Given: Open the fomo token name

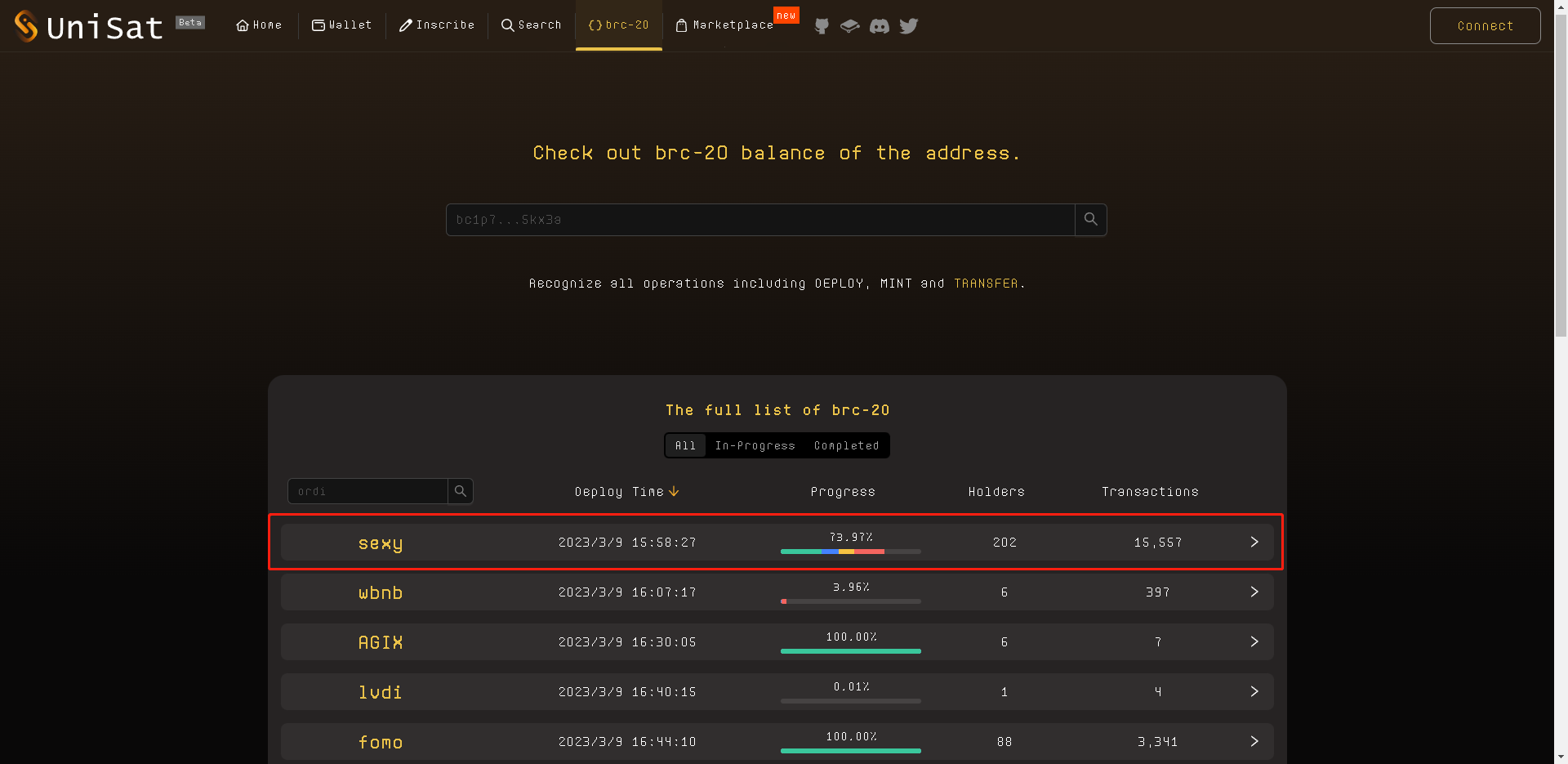Looking at the screenshot, I should 381,742.
